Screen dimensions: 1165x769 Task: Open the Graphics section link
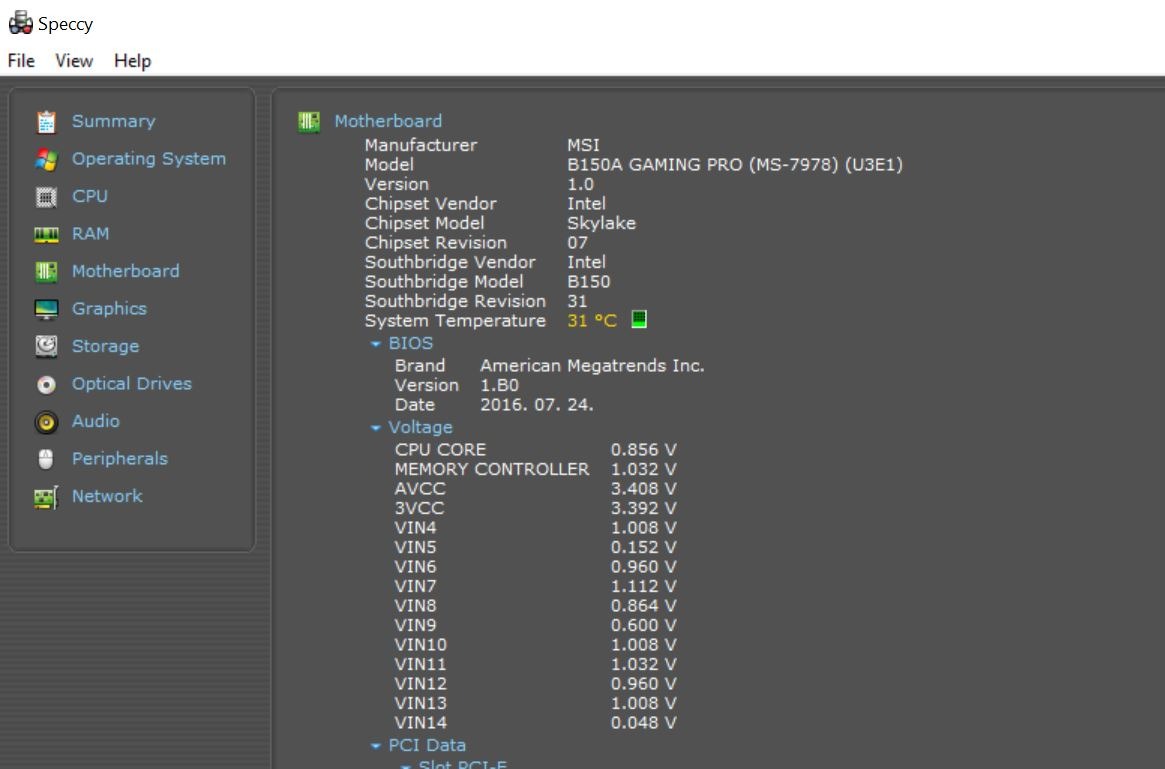tap(109, 308)
